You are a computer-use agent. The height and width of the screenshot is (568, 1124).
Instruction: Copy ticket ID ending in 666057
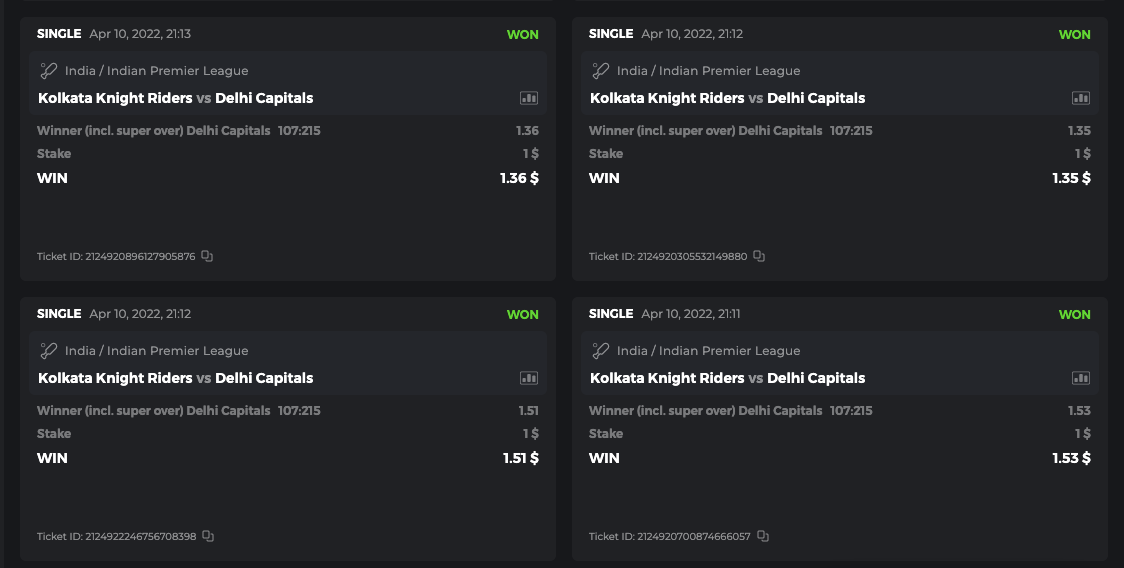[x=762, y=536]
